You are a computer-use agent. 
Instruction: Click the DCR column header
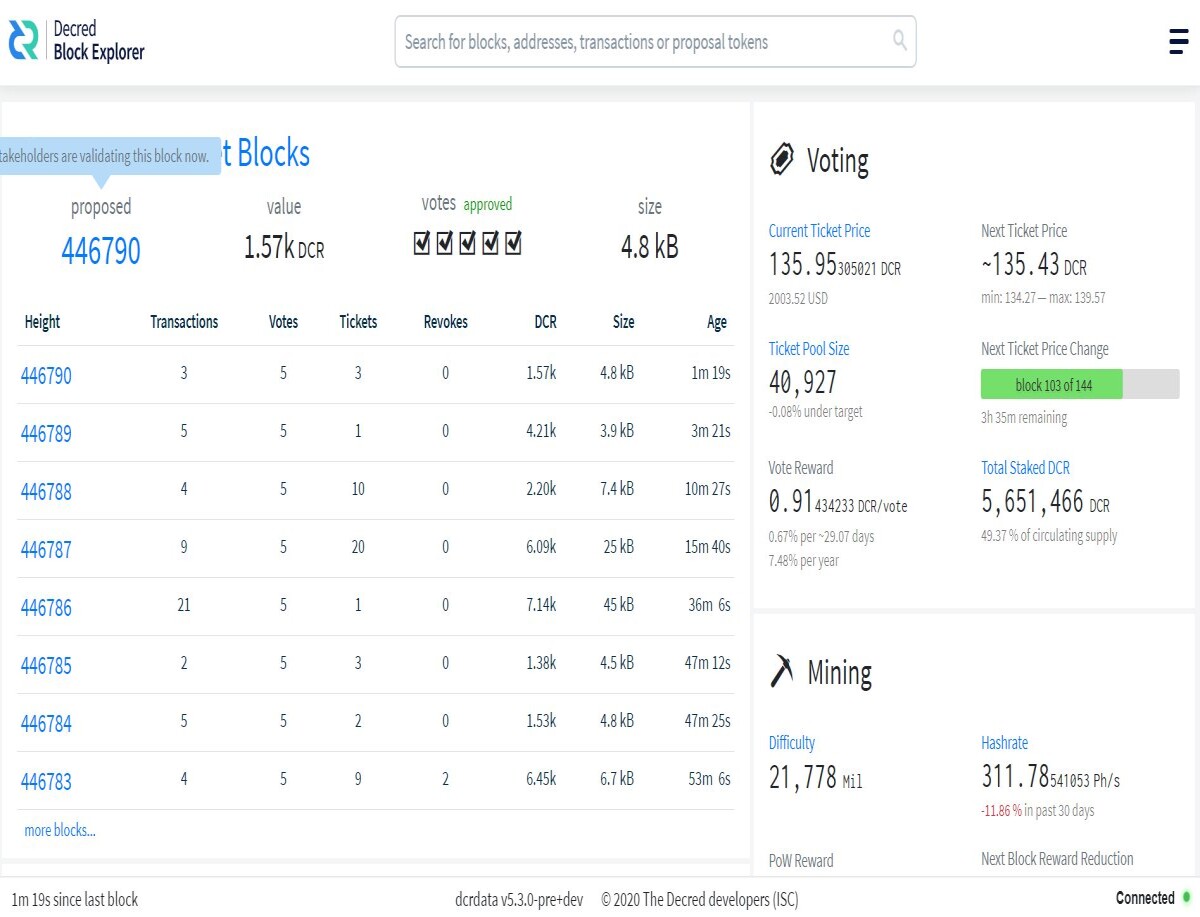pyautogui.click(x=545, y=322)
